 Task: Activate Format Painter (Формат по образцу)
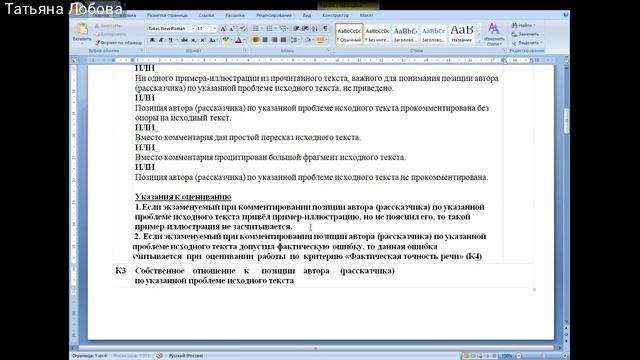[x=118, y=42]
